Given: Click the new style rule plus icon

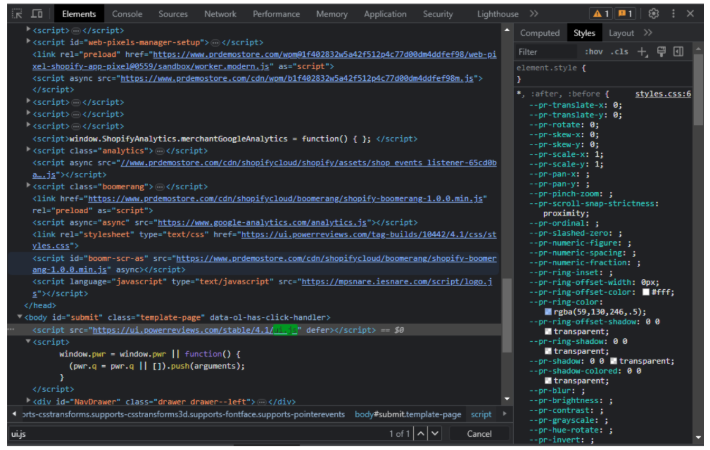Looking at the screenshot, I should [x=642, y=52].
